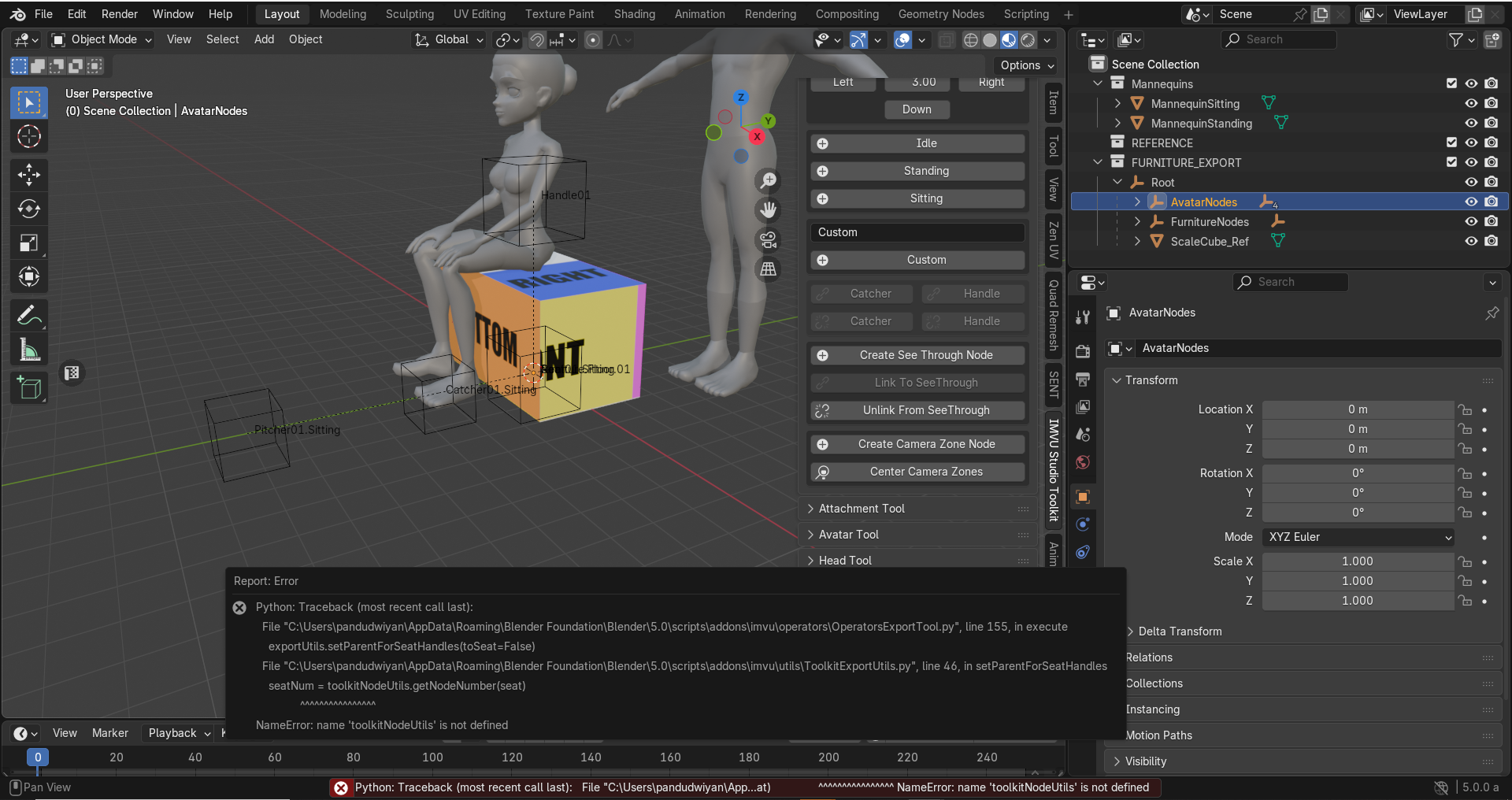Activate the 3D Cursor tool
Viewport: 1512px width, 800px height.
pos(29,137)
